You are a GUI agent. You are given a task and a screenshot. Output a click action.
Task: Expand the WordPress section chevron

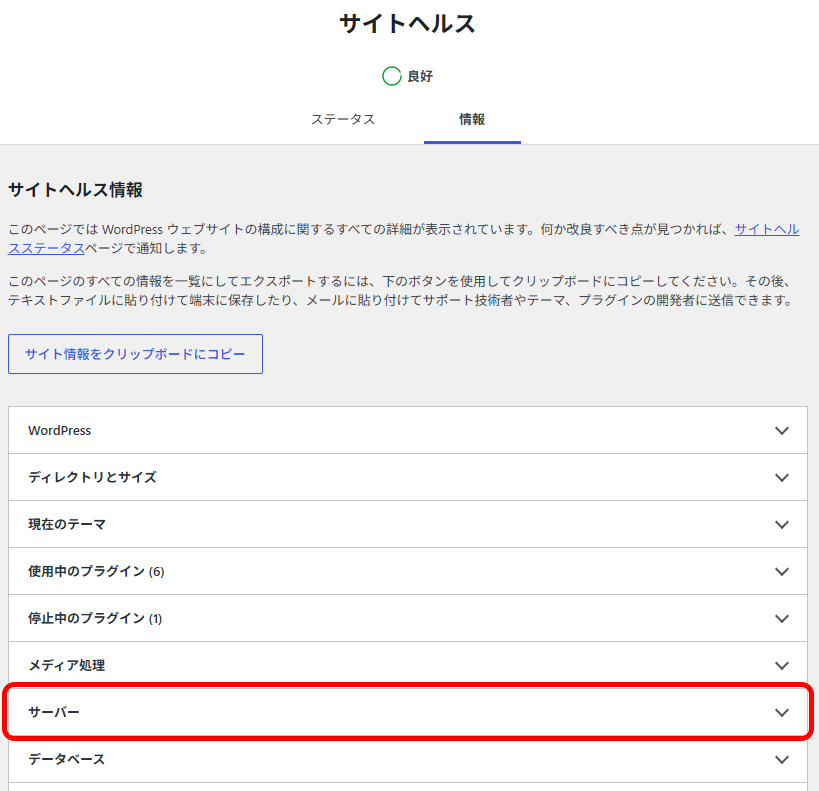tap(782, 431)
